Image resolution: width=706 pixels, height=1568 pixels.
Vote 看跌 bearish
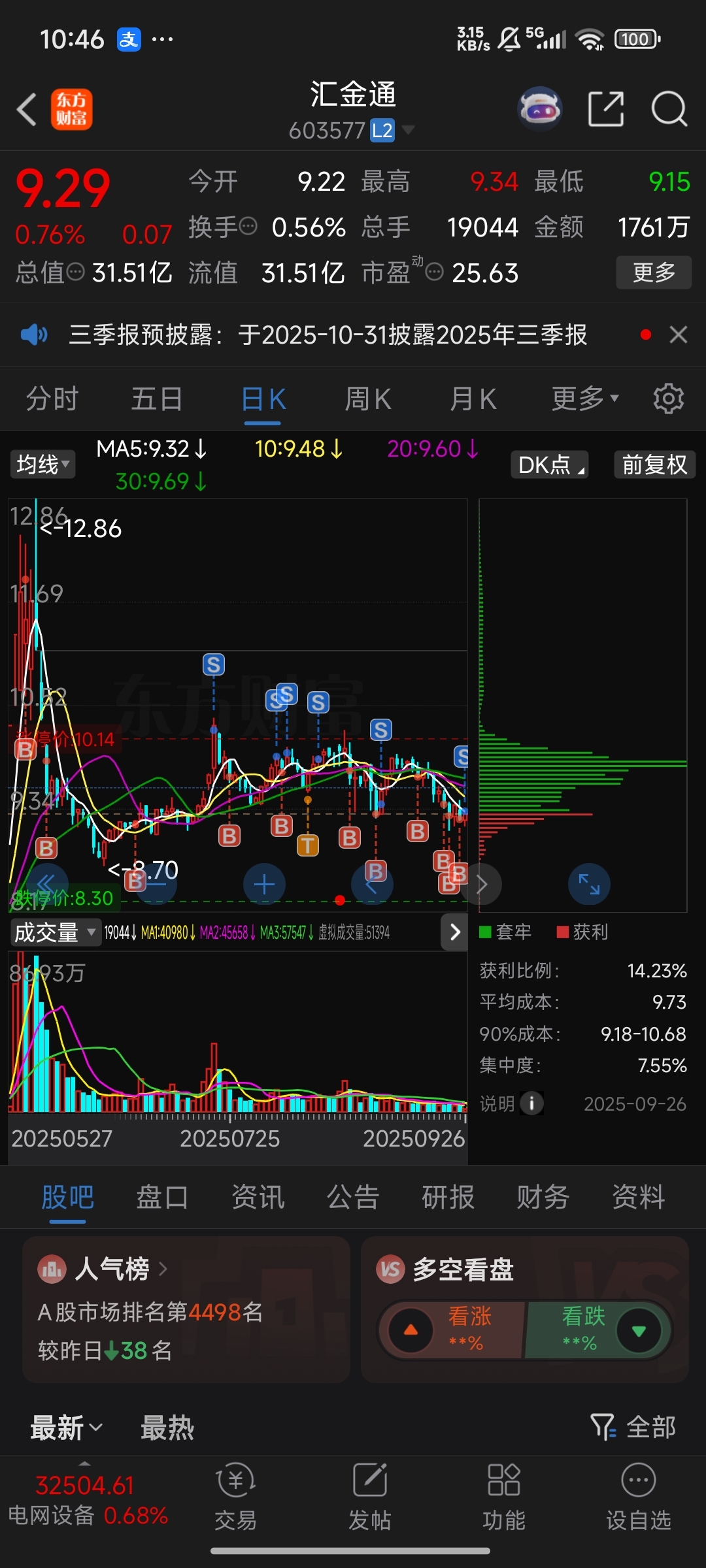pyautogui.click(x=598, y=1330)
